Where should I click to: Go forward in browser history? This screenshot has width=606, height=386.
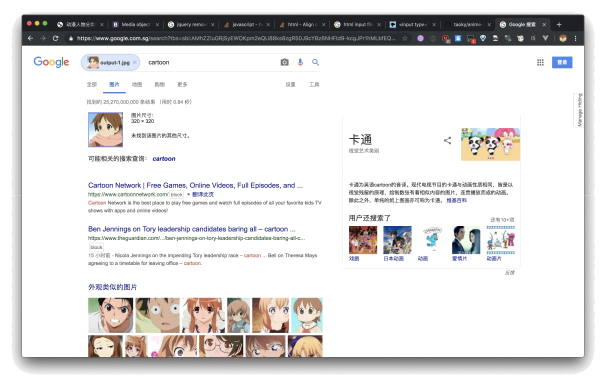[43, 38]
